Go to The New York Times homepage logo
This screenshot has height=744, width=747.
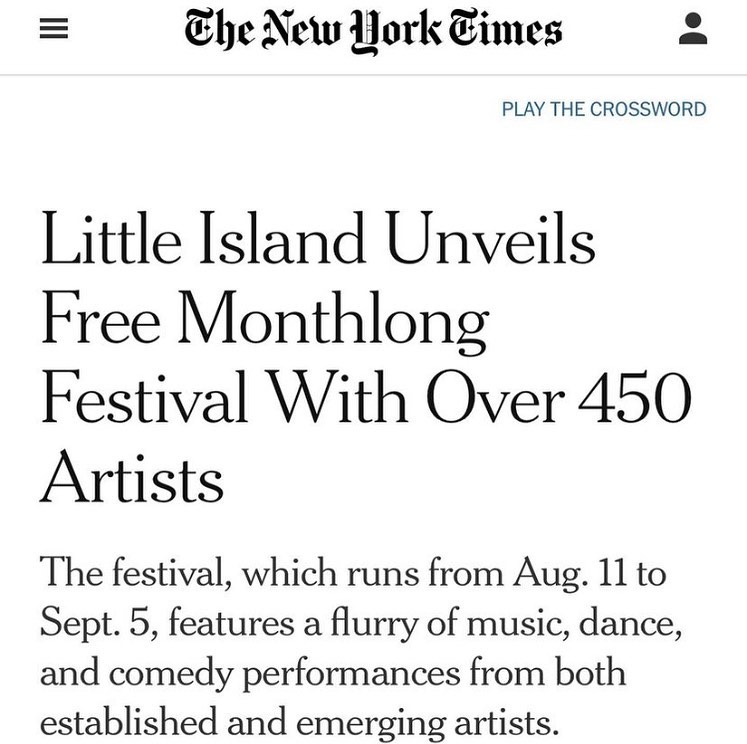(373, 33)
